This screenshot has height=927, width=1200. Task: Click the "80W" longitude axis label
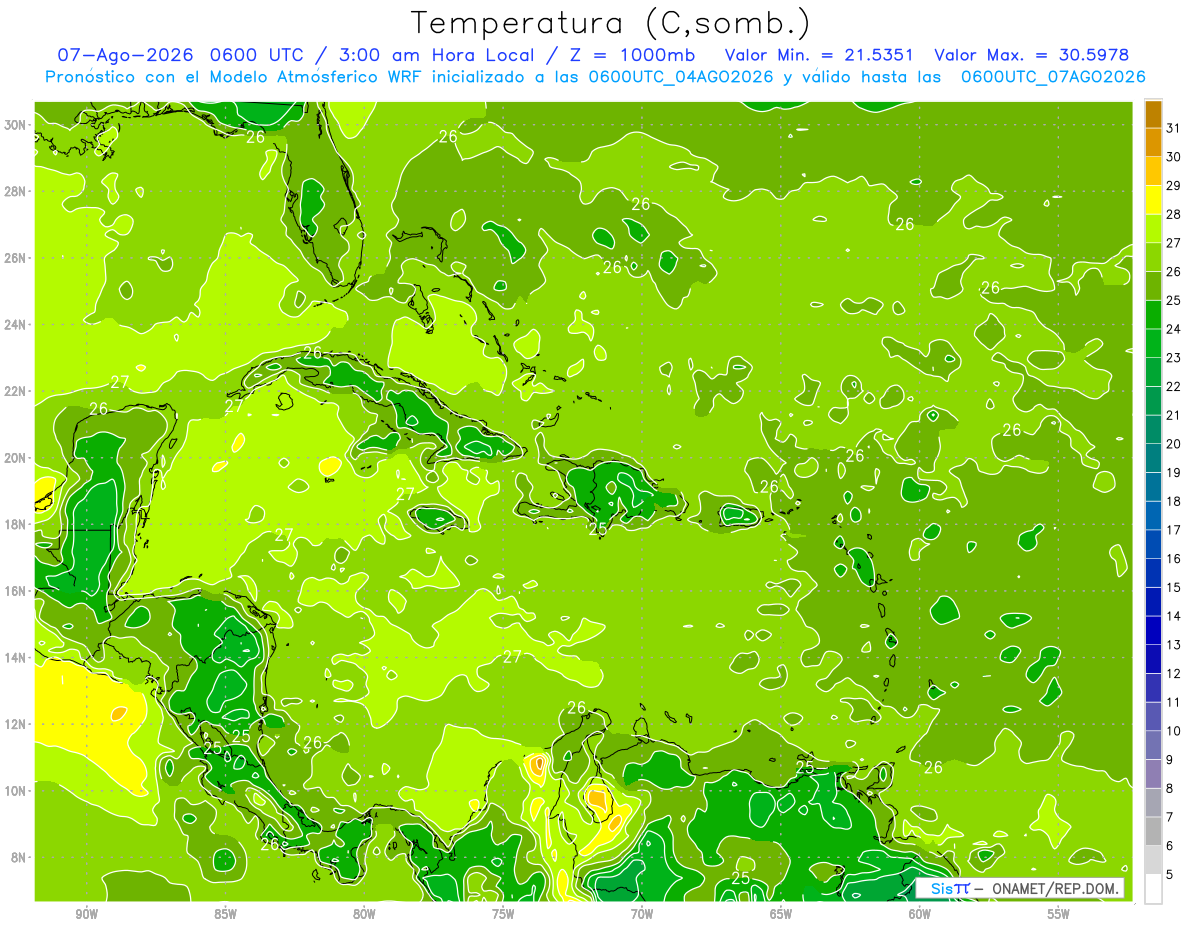364,914
